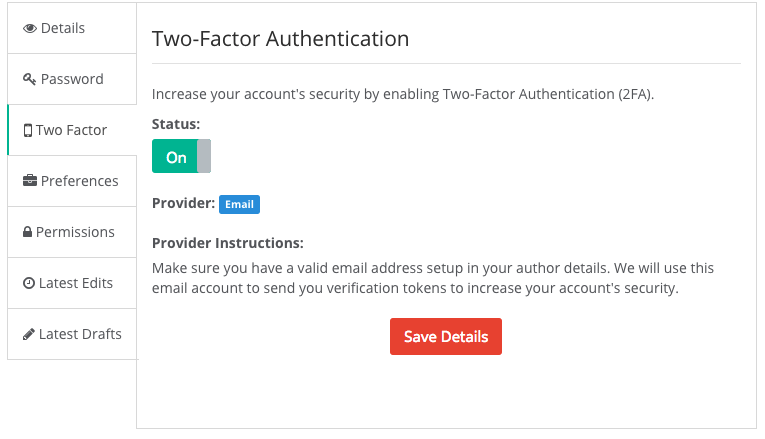Show the Latest Edits tab
The width and height of the screenshot is (765, 439).
pyautogui.click(x=76, y=284)
